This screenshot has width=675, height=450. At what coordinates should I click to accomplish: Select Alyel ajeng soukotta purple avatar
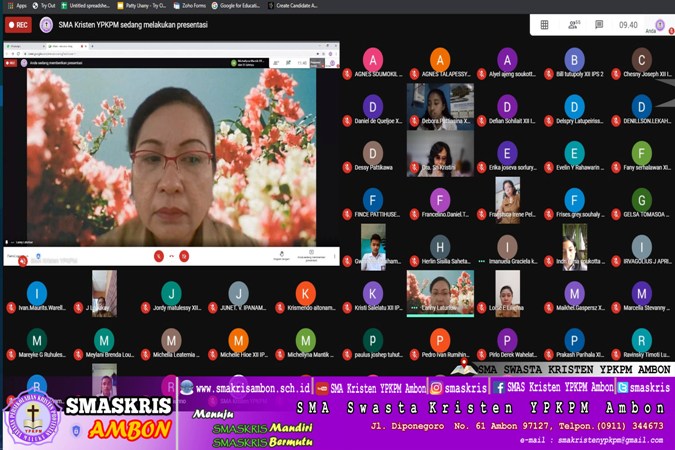tap(507, 60)
